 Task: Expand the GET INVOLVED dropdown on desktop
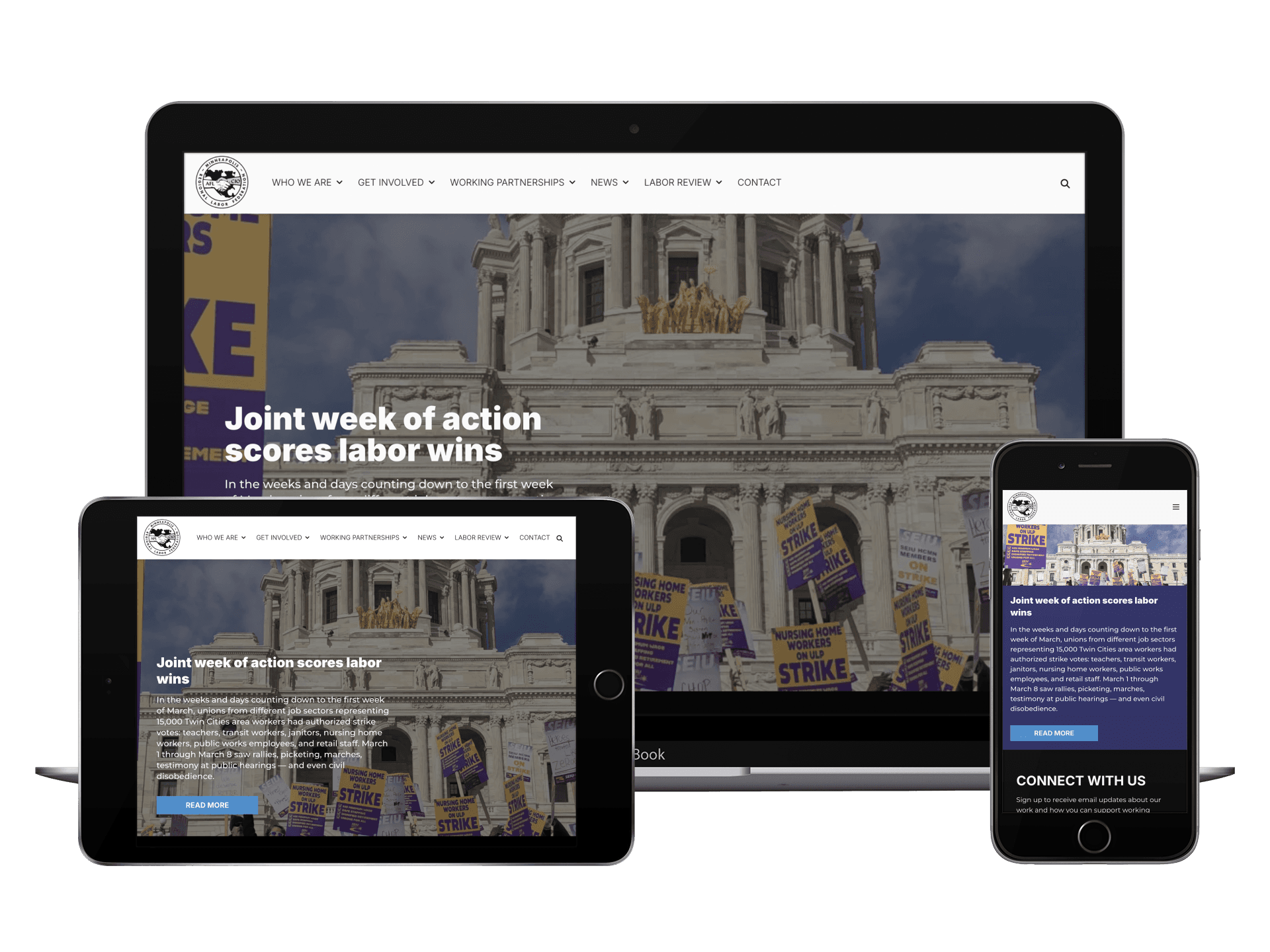[x=395, y=183]
